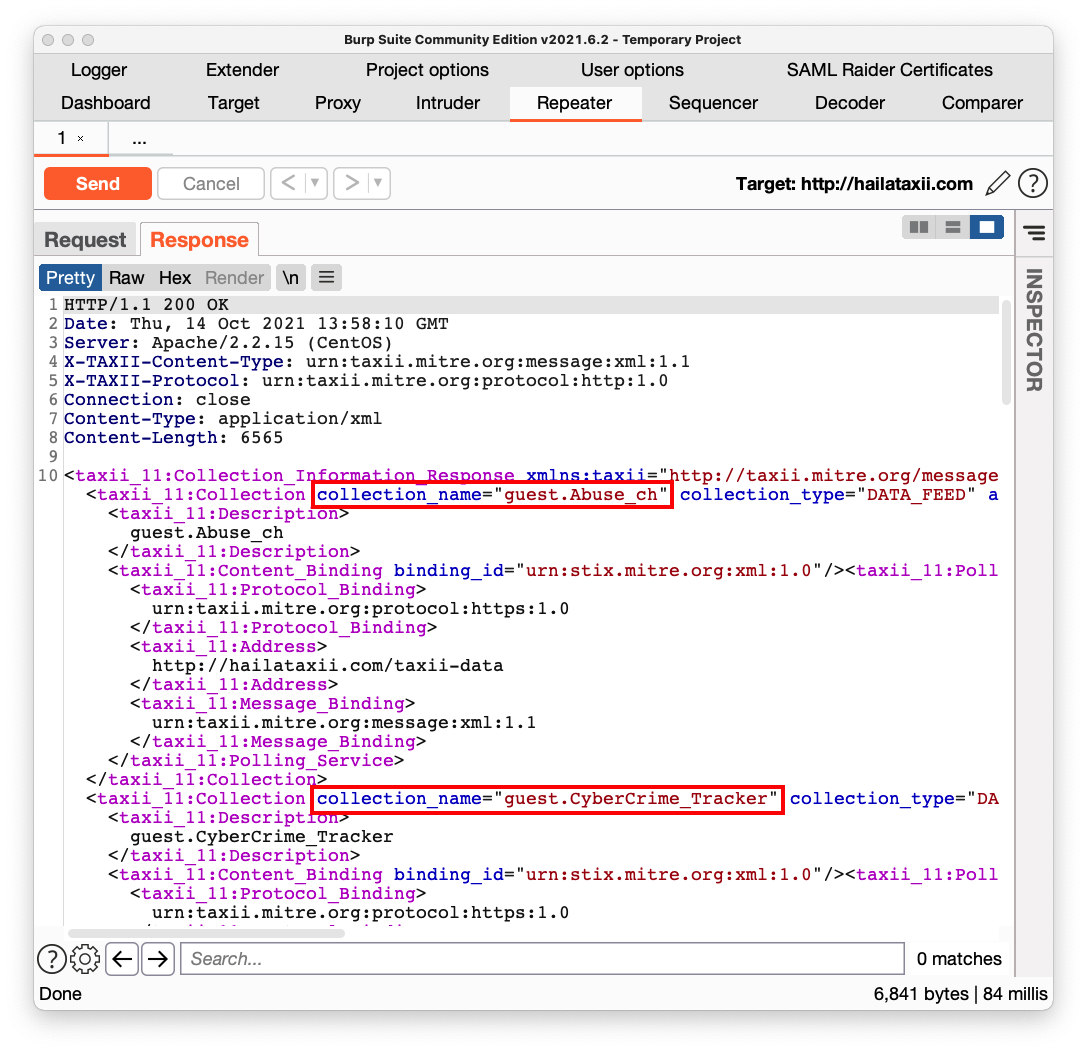Image resolution: width=1087 pixels, height=1052 pixels.
Task: Go to previous search match arrow
Action: coord(122,959)
